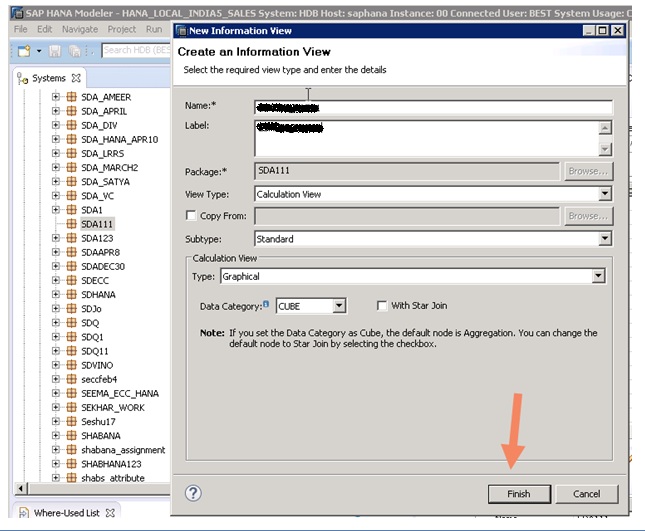Click the Cancel button
Screen dimensions: 645x531
(x=587, y=494)
